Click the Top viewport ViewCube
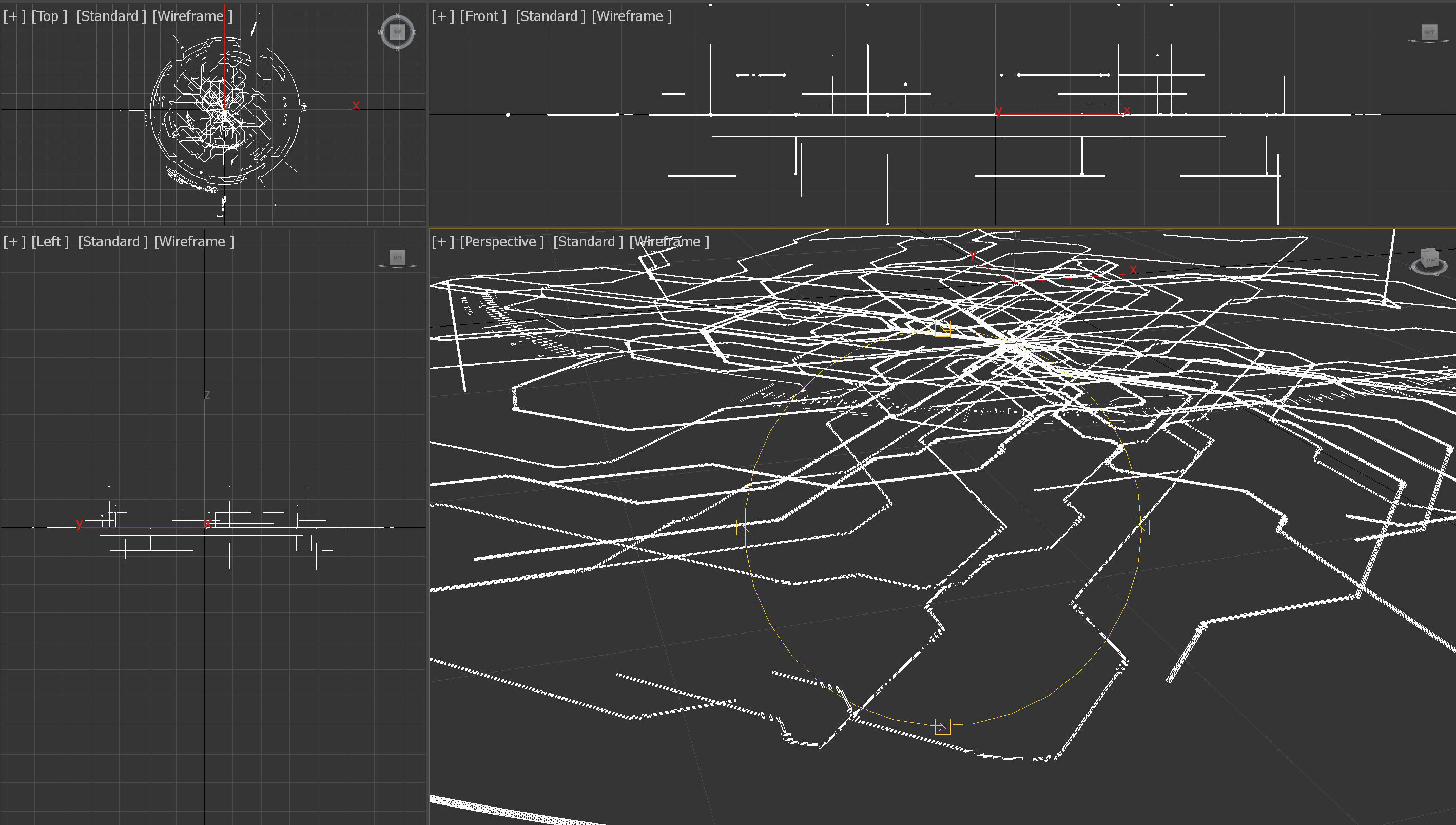Viewport: 1456px width, 825px height. point(398,32)
